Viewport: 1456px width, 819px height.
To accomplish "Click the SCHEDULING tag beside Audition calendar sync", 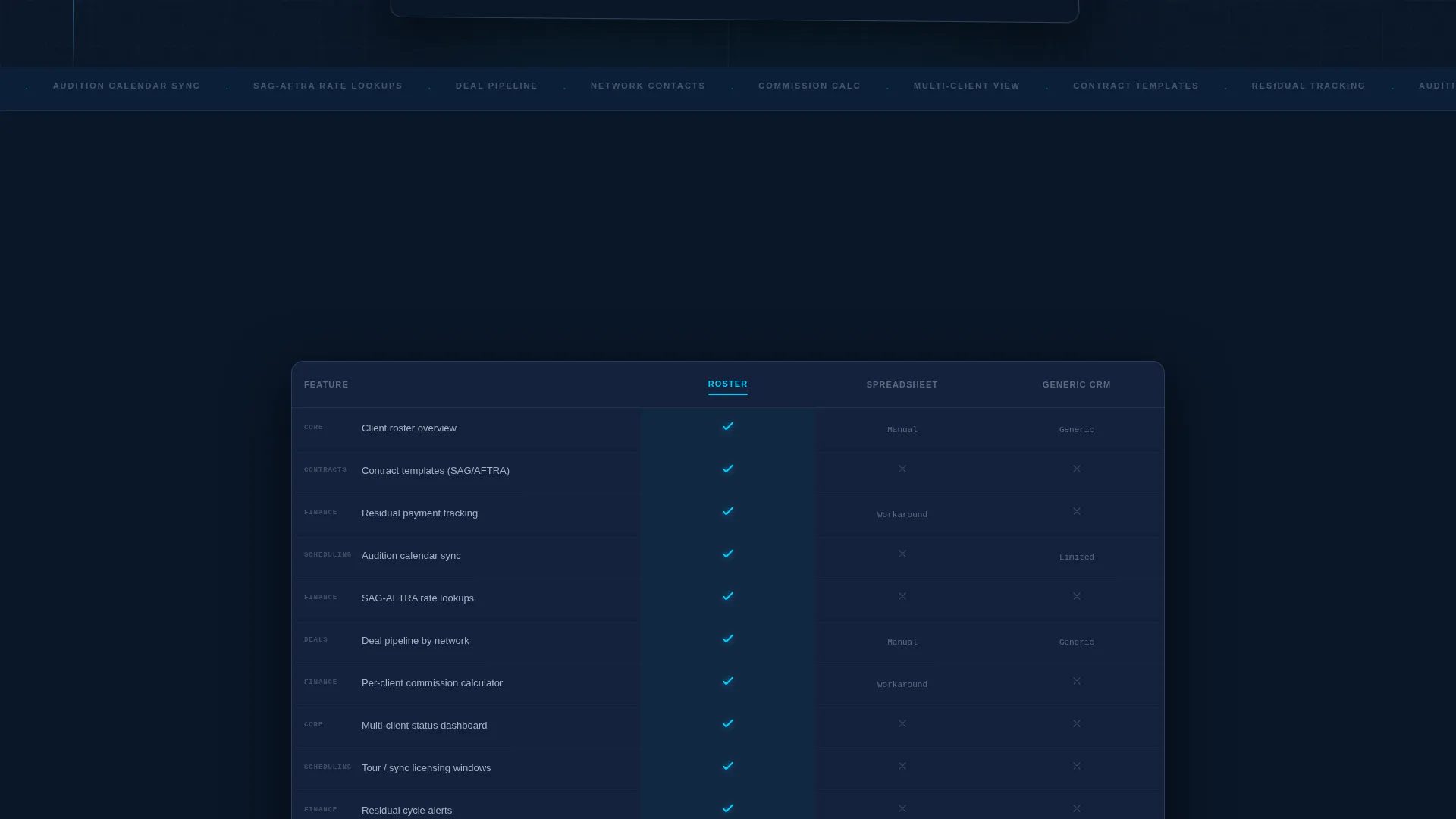I will click(328, 555).
